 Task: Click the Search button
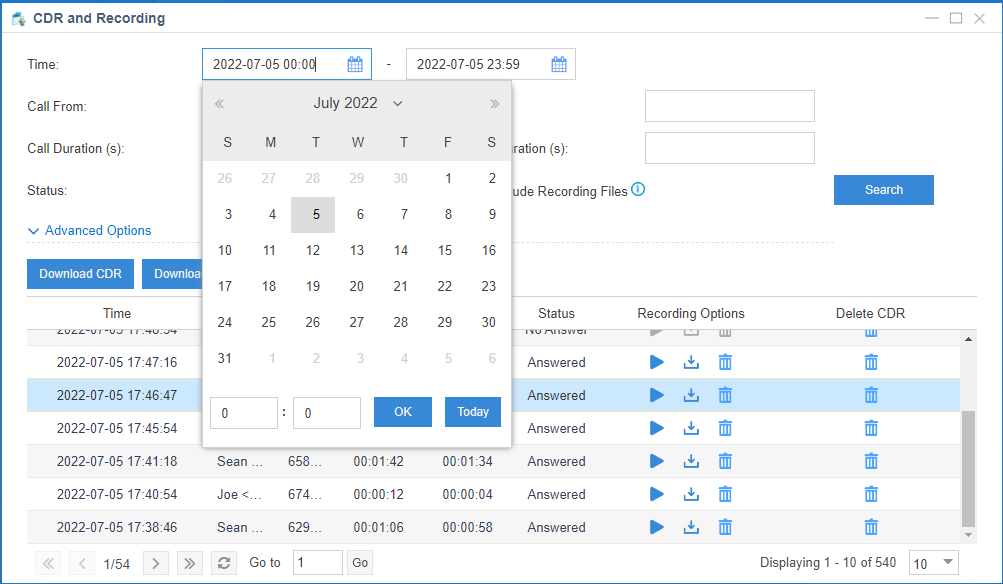click(x=883, y=189)
